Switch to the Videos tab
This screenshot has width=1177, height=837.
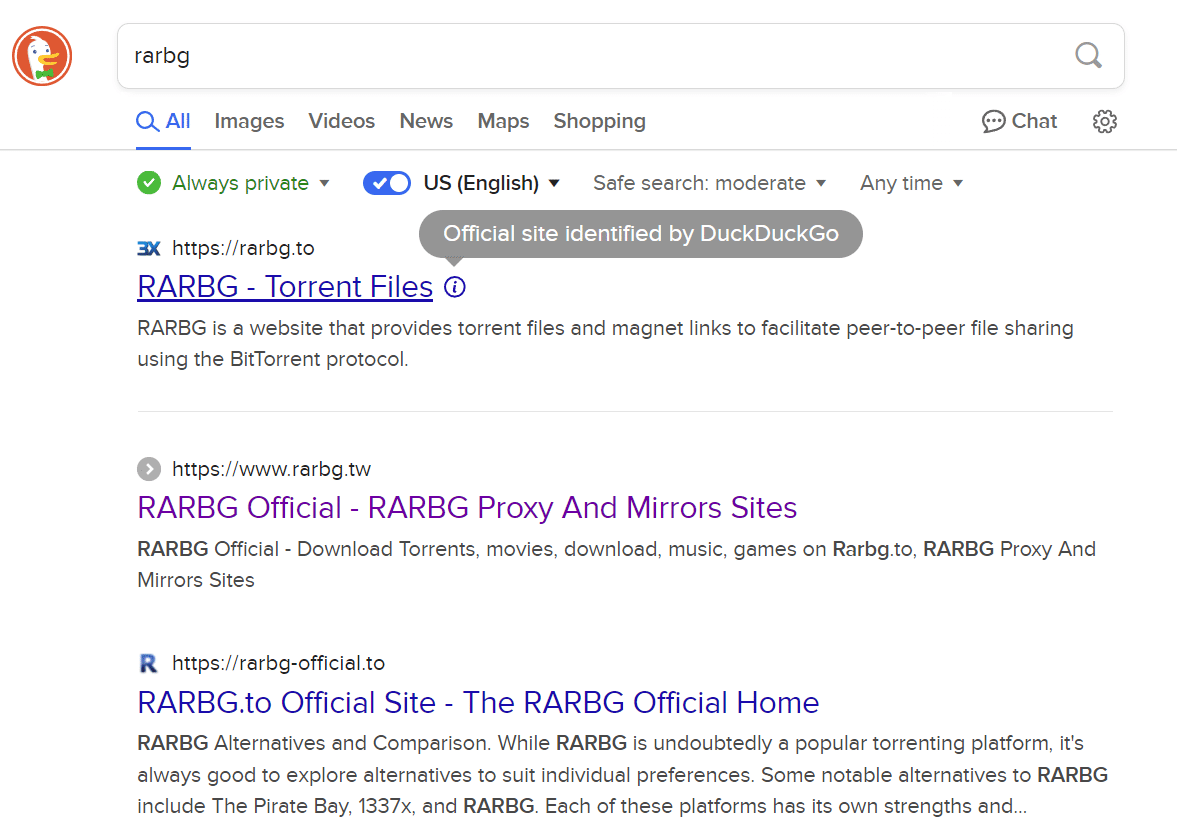click(x=342, y=122)
